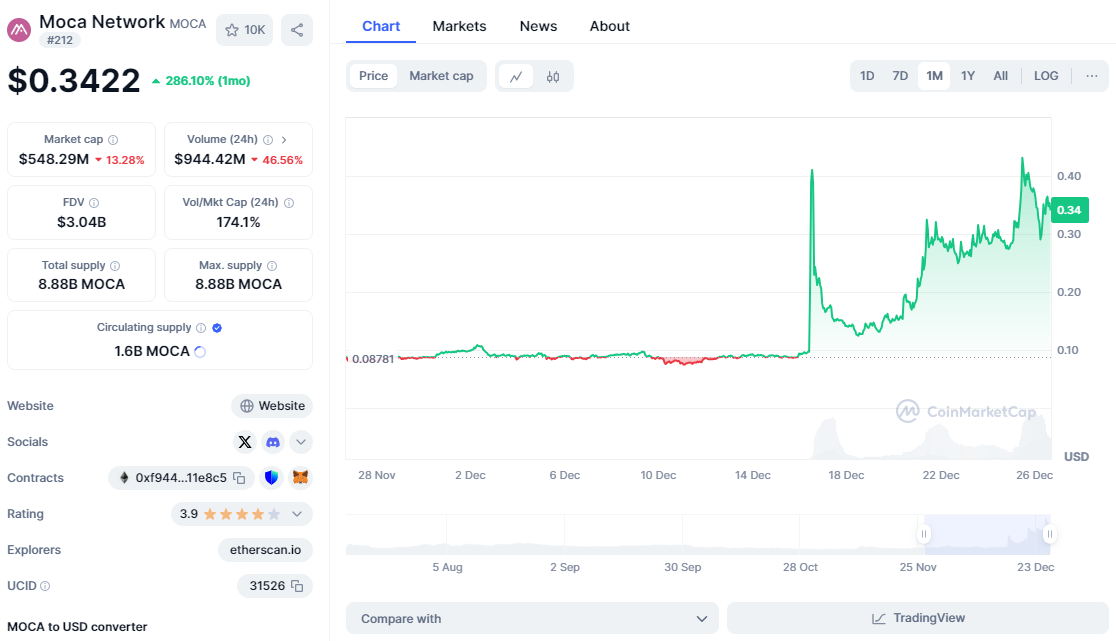Set chart range to 1D
This screenshot has height=641, width=1116.
pos(867,76)
